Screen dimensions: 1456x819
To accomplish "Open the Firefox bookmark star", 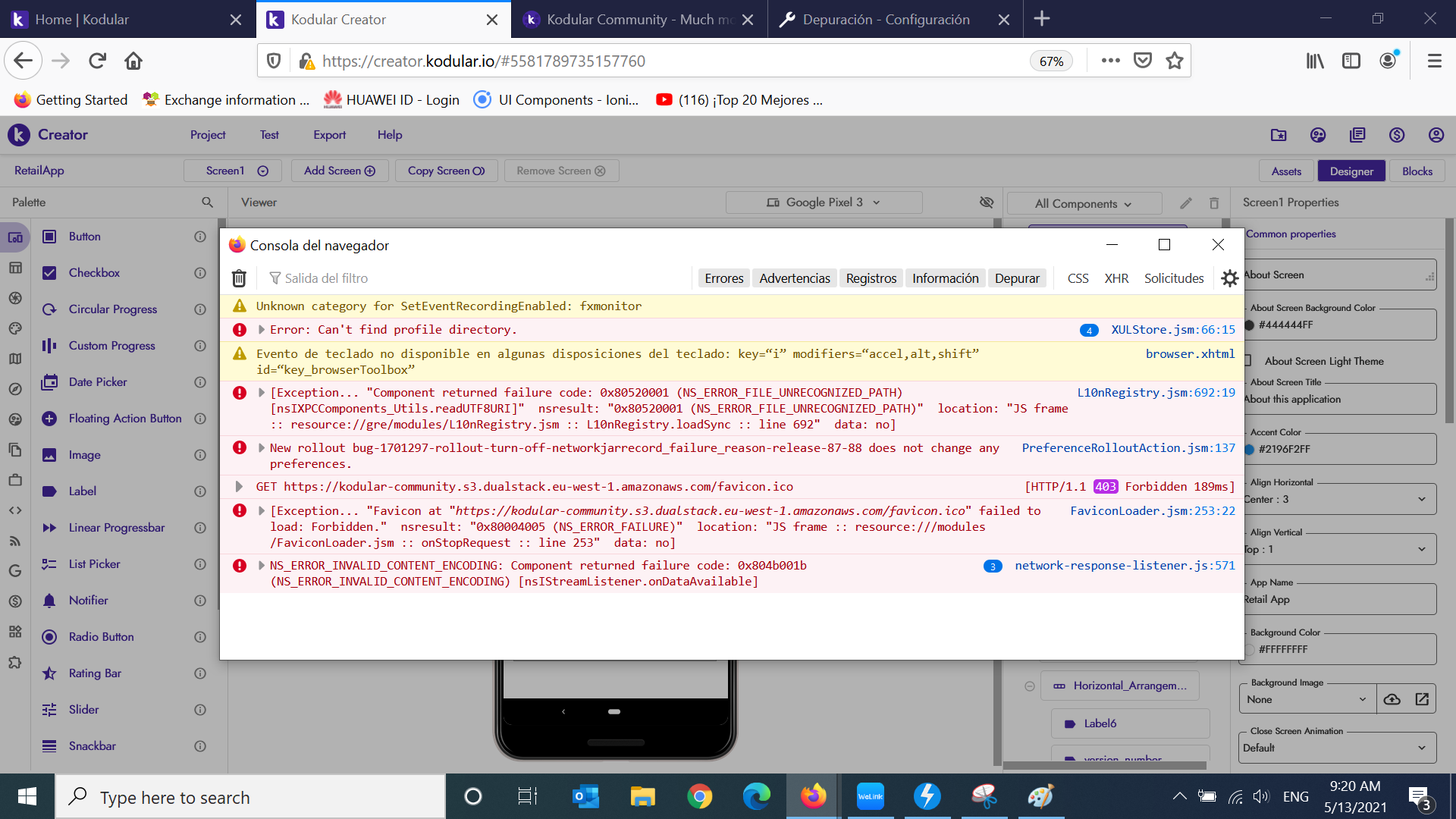I will [x=1175, y=61].
